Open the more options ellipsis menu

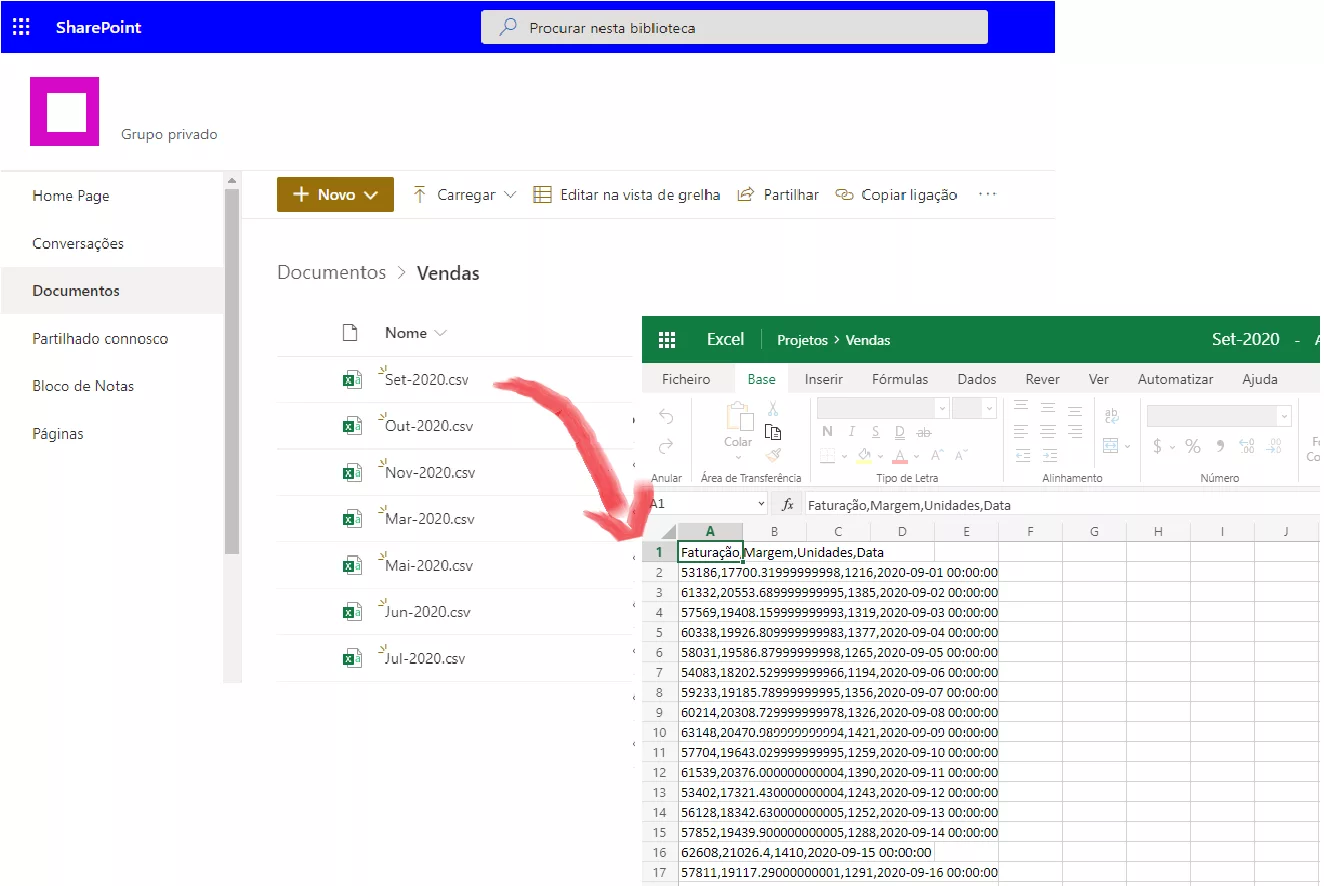pos(988,195)
